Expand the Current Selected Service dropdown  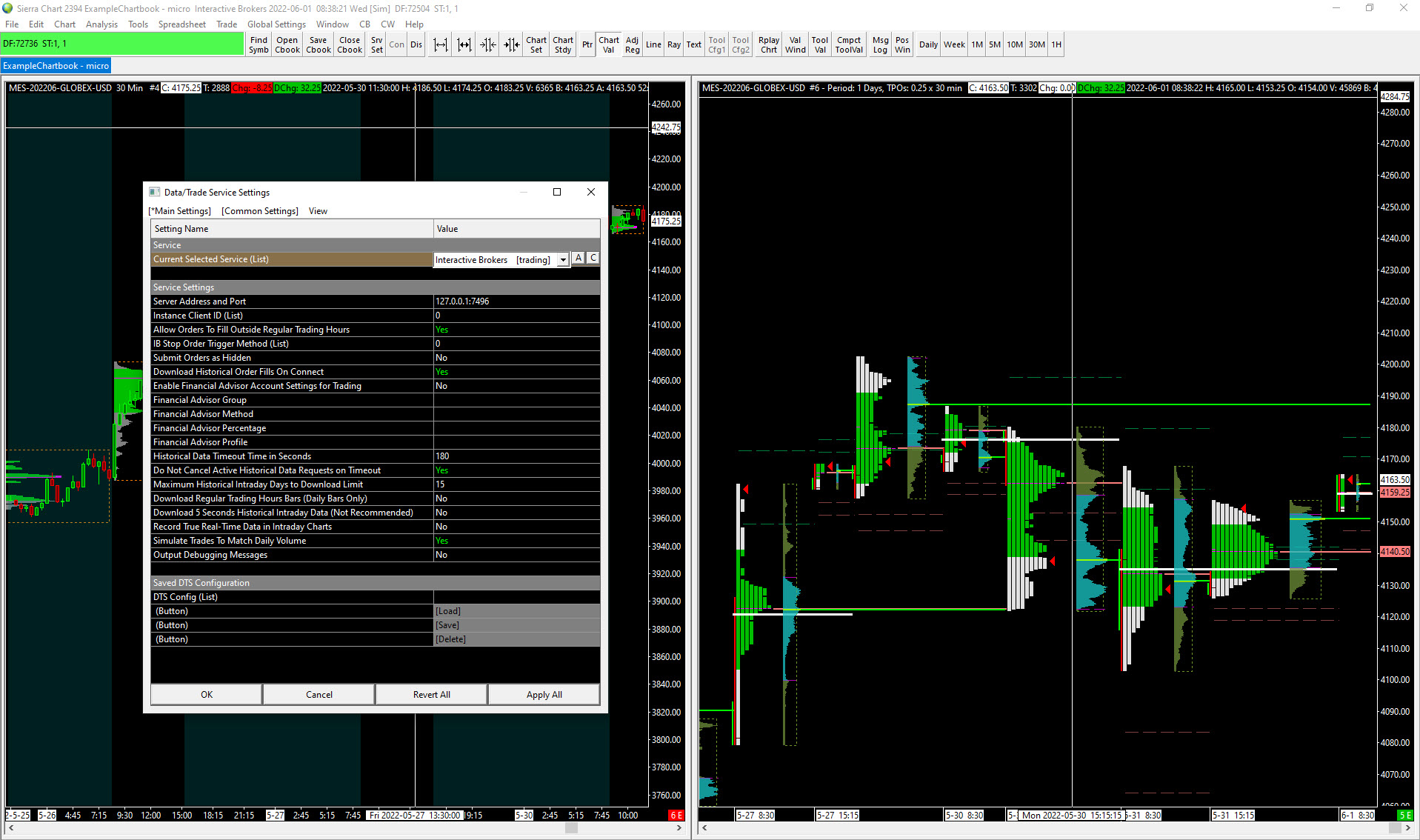click(x=563, y=260)
